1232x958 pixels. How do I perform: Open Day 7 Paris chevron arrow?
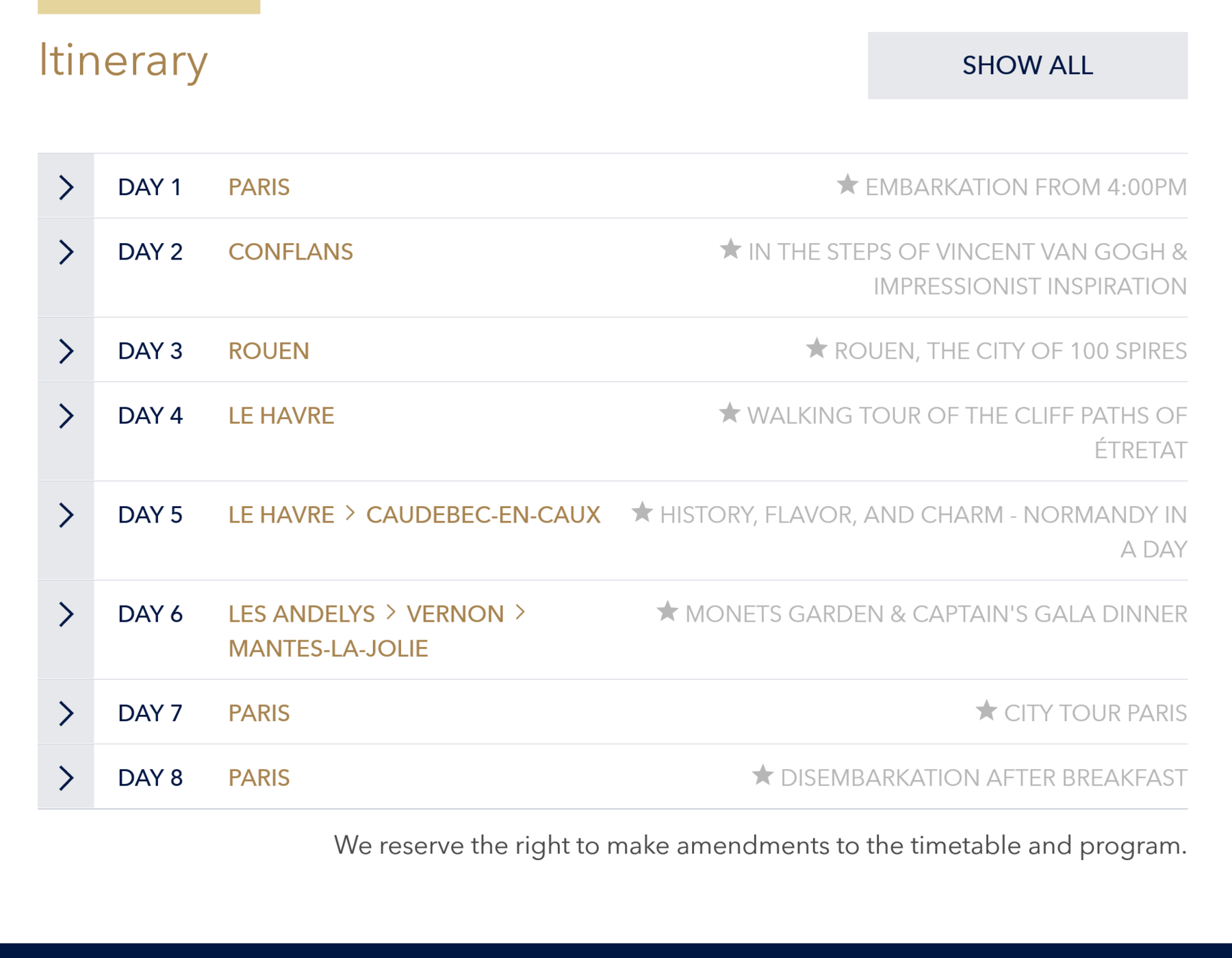66,714
